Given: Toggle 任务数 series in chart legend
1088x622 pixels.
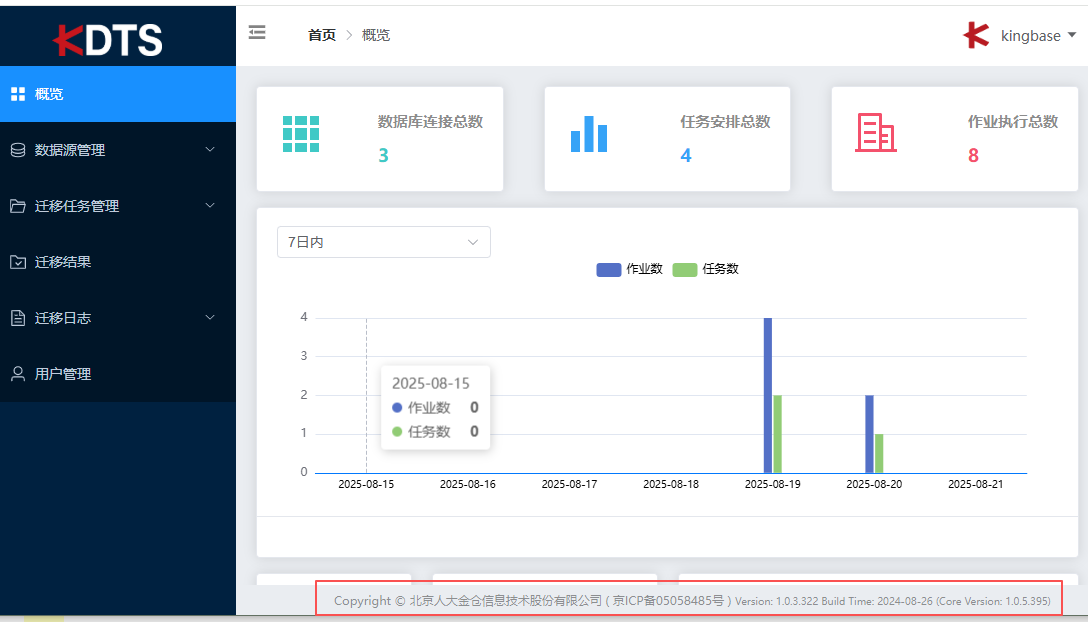Looking at the screenshot, I should click(x=706, y=269).
